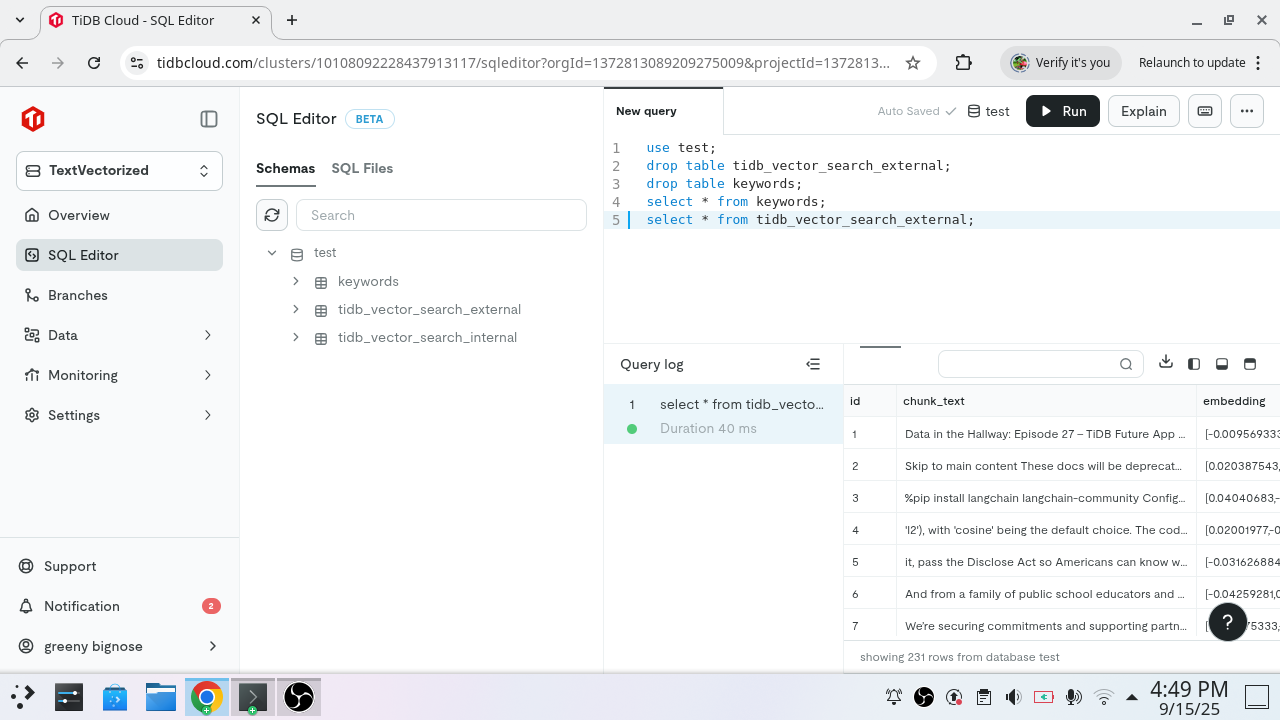
Task: Open the test database selector
Action: click(988, 111)
